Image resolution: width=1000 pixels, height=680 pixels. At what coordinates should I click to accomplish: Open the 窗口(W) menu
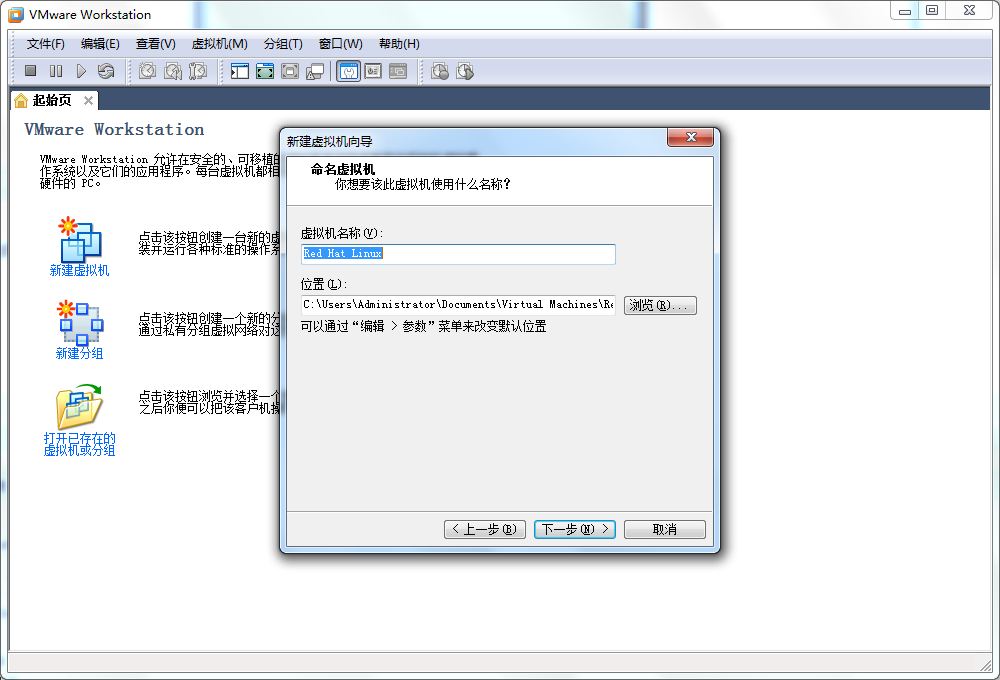click(x=341, y=43)
